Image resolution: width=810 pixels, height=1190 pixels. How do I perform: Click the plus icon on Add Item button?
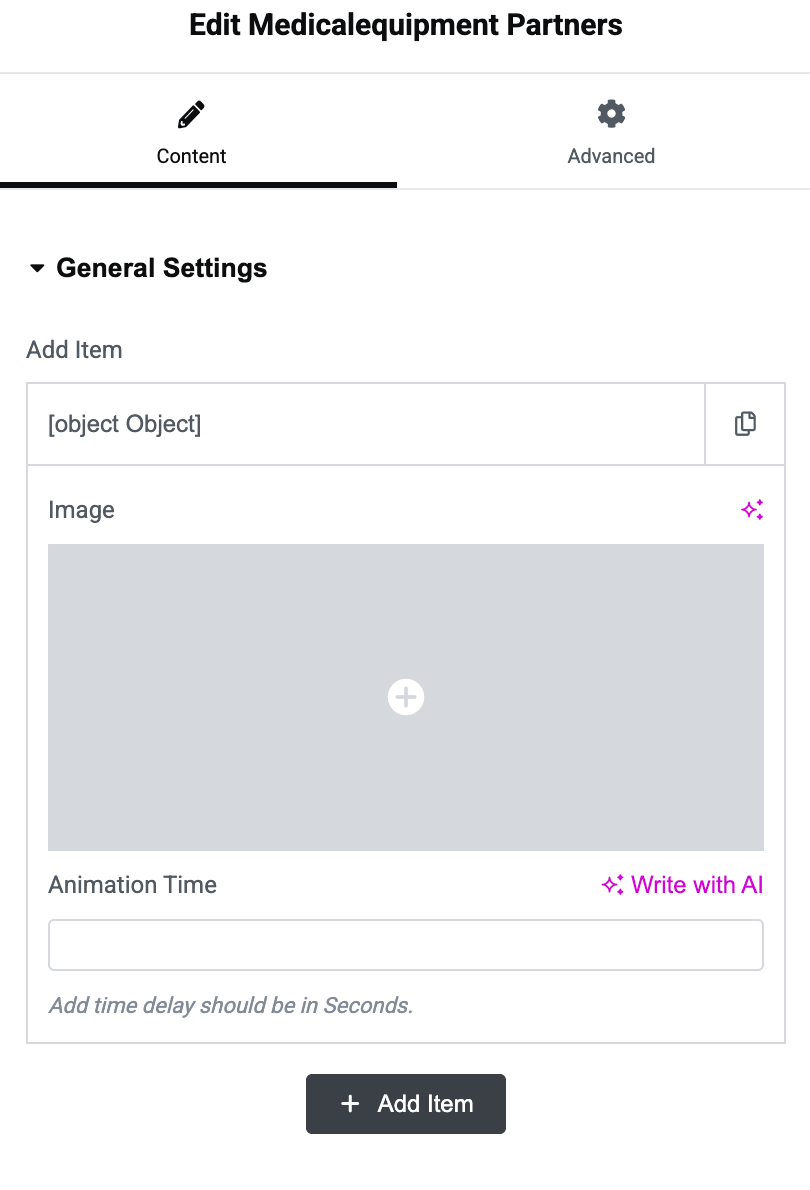point(350,1104)
